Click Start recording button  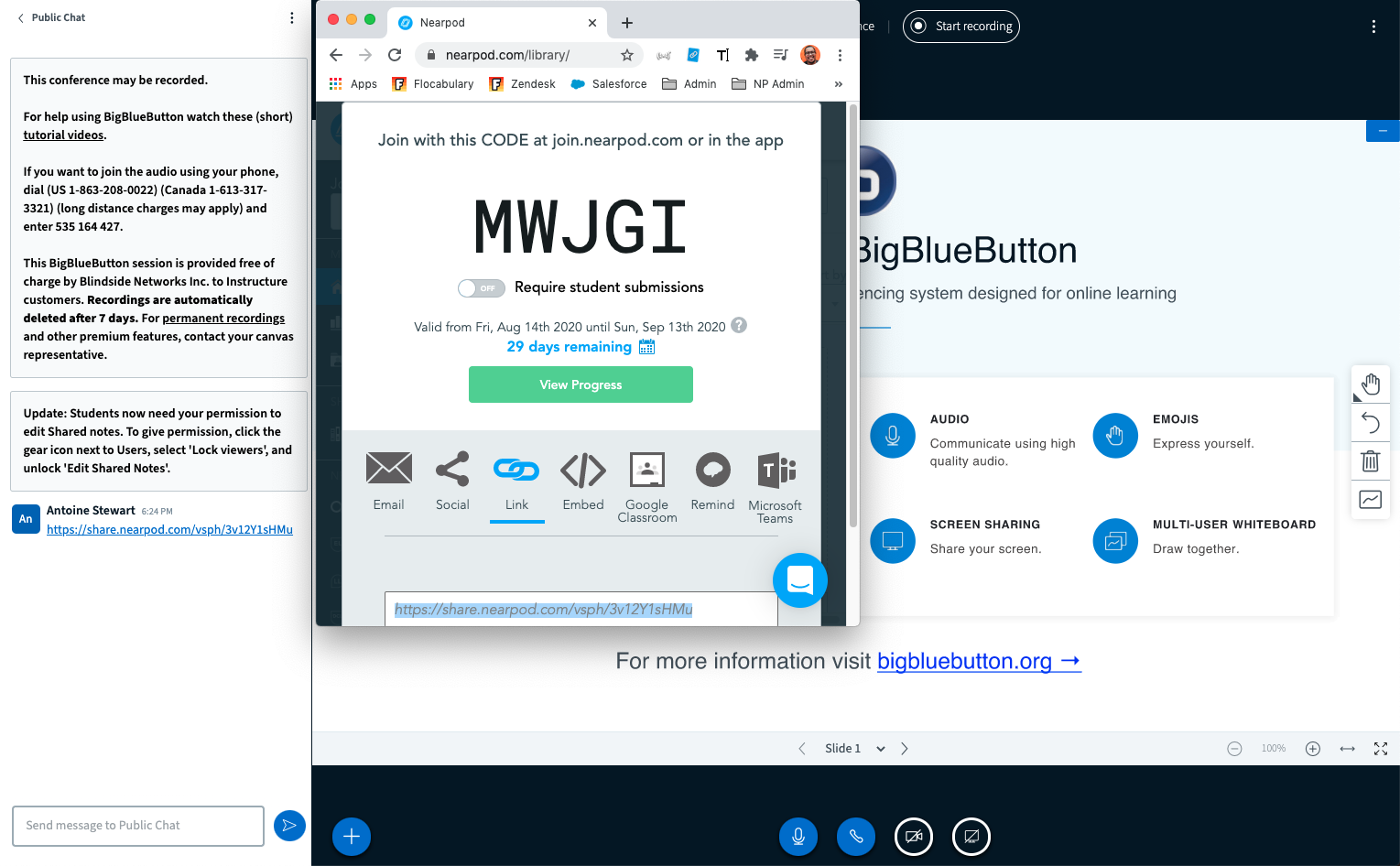[961, 27]
